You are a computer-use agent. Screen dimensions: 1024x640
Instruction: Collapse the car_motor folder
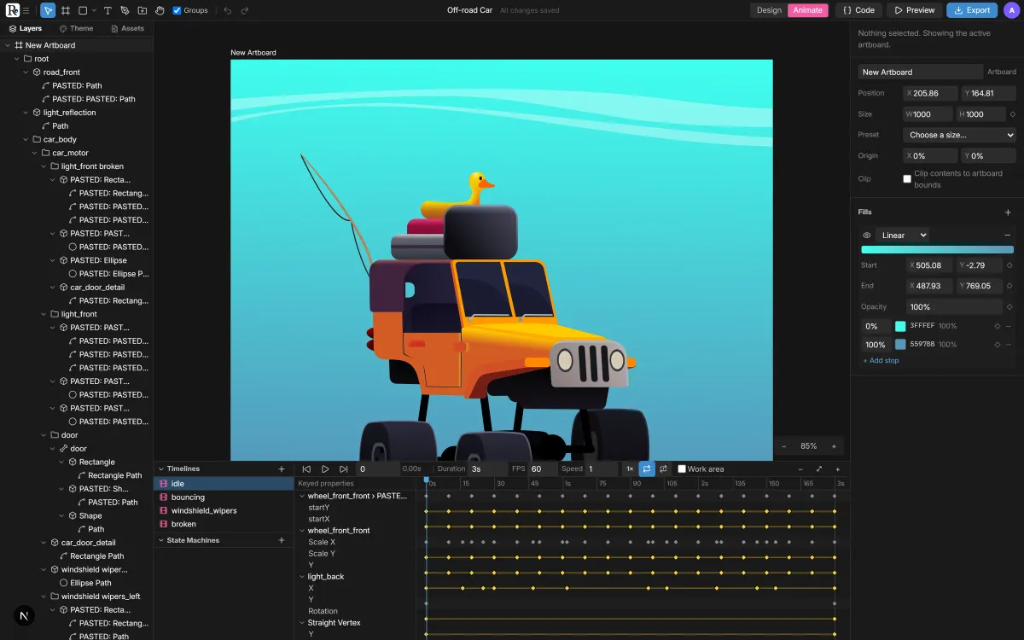click(x=35, y=153)
